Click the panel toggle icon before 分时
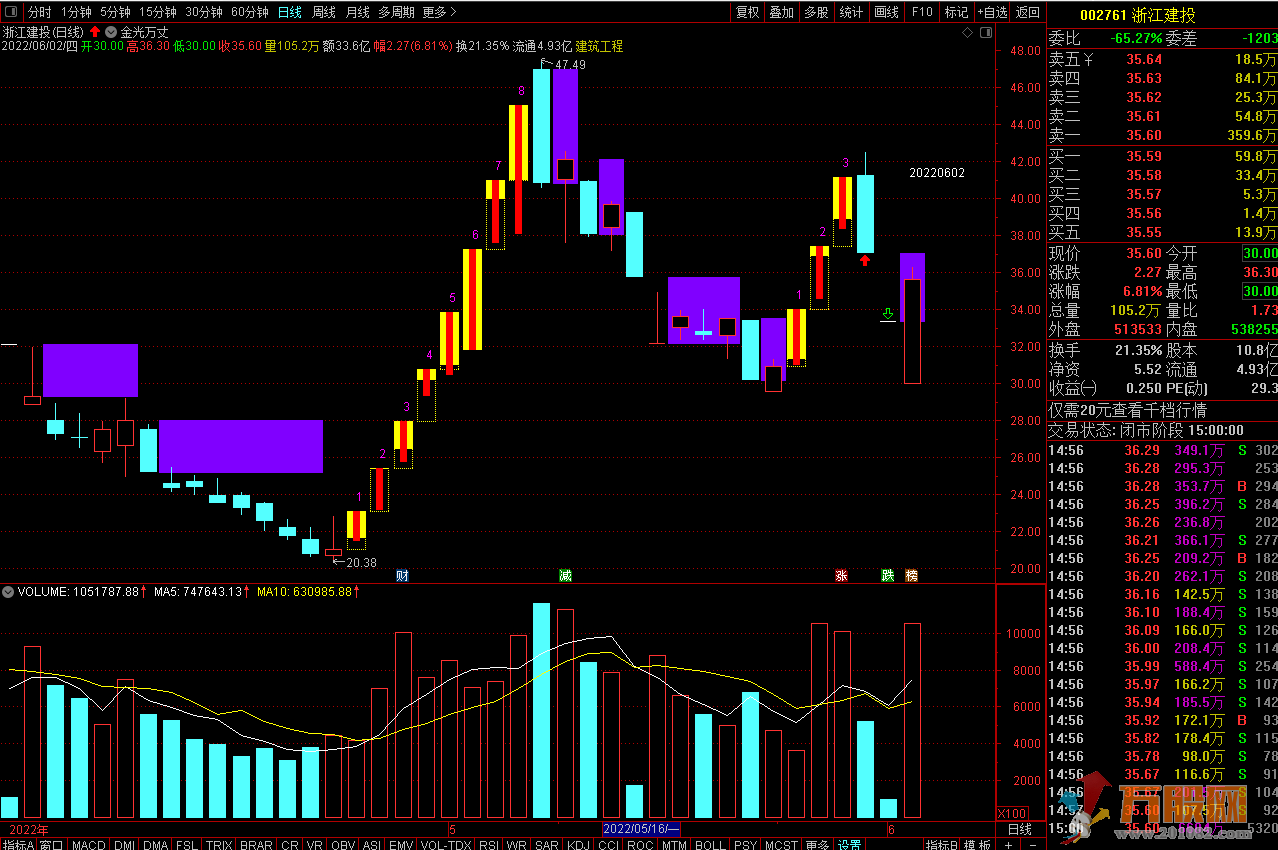The image size is (1278, 850). (x=11, y=12)
